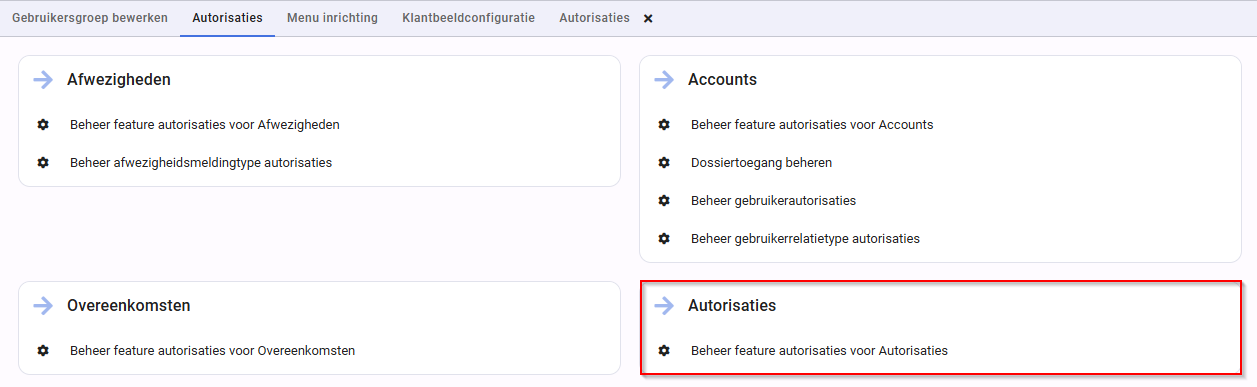Click gear icon for Beheer gebruikerrelatietype autorisaties

coord(664,238)
